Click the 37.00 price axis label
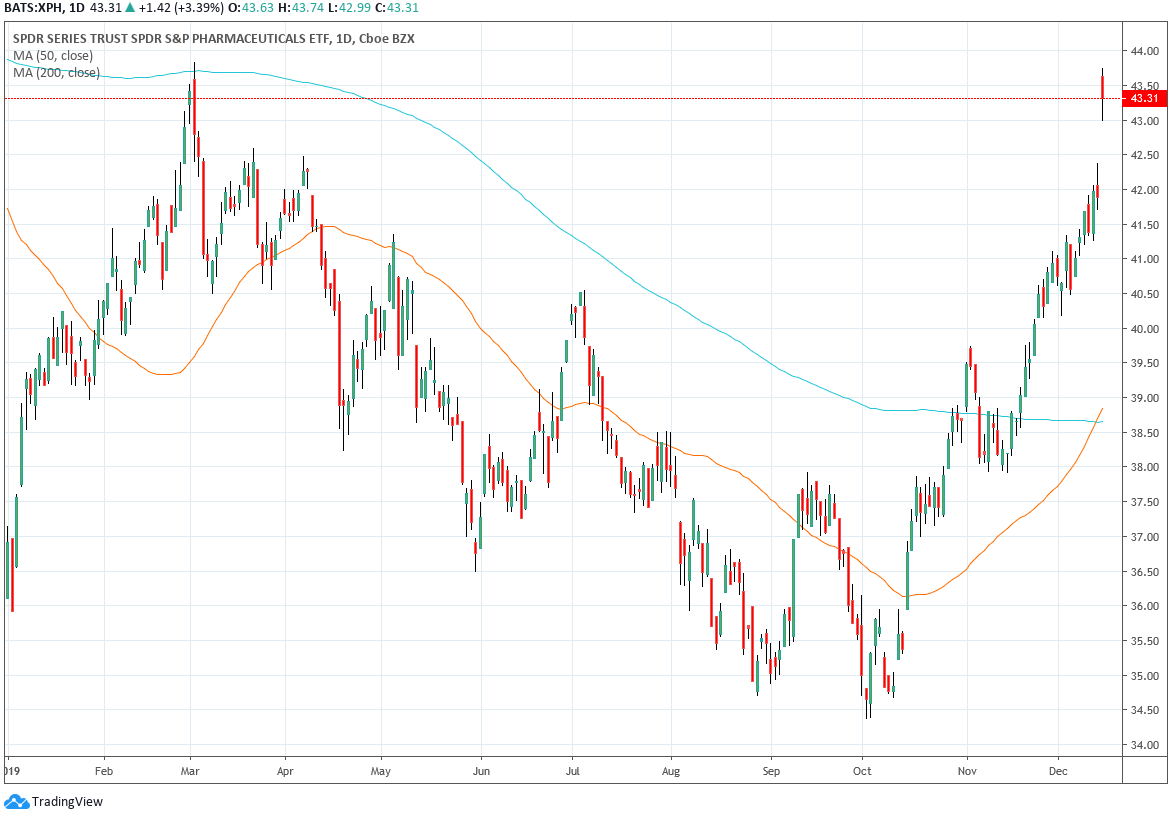Image resolution: width=1173 pixels, height=817 pixels. tap(1145, 537)
